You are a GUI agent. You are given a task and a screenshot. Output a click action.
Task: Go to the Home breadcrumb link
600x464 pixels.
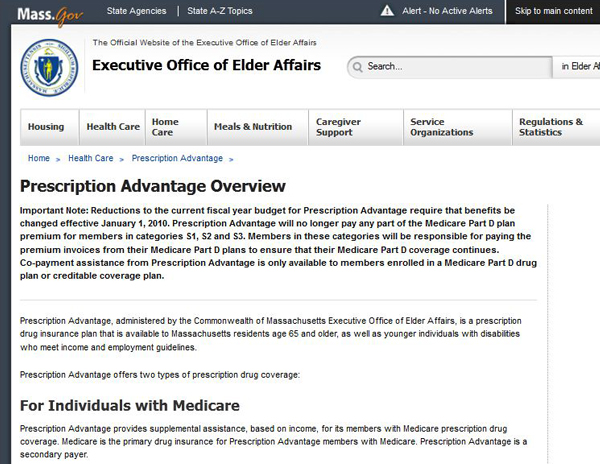(x=39, y=158)
